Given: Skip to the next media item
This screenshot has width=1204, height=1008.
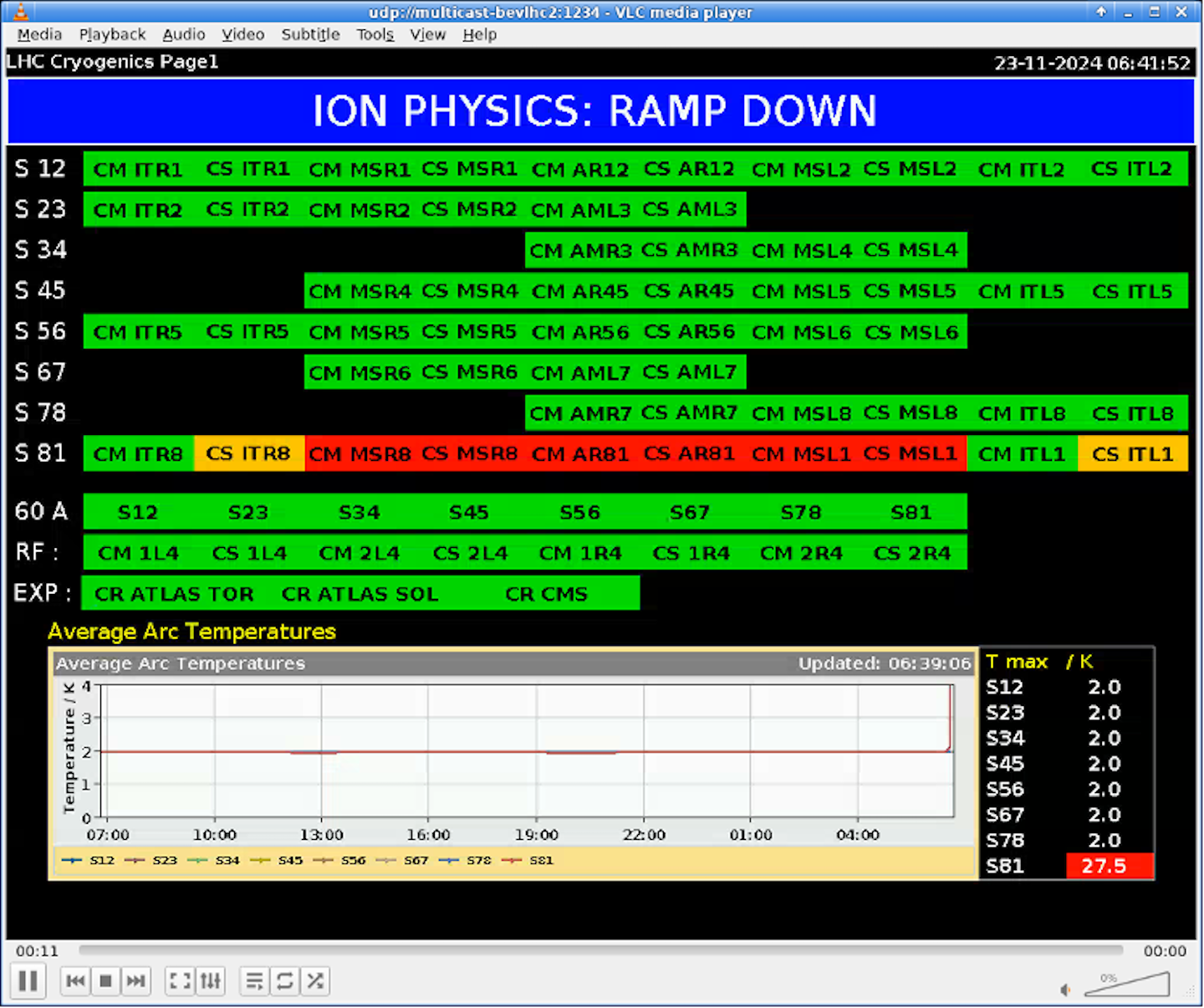Looking at the screenshot, I should [136, 980].
